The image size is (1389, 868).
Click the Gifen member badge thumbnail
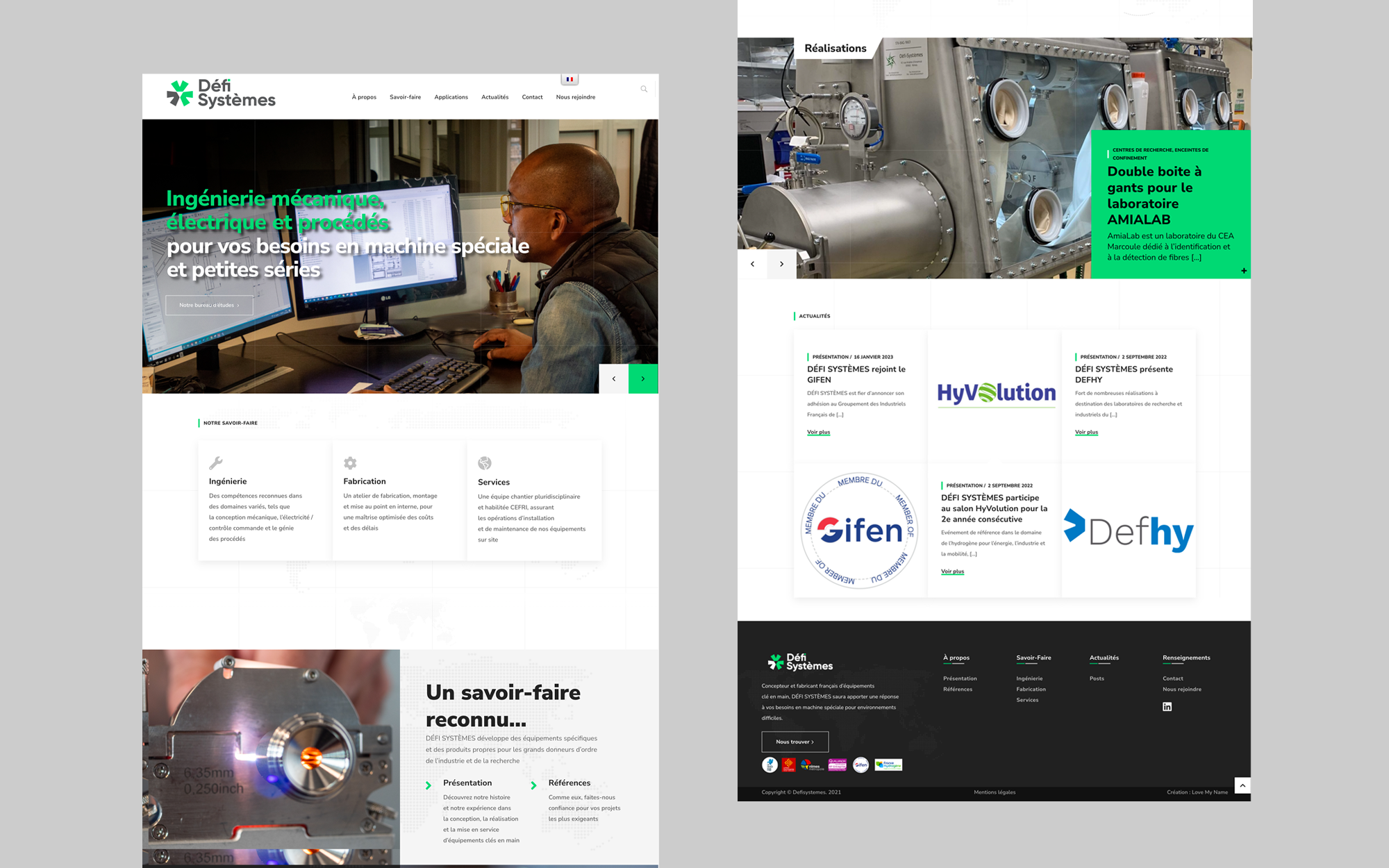pyautogui.click(x=860, y=531)
